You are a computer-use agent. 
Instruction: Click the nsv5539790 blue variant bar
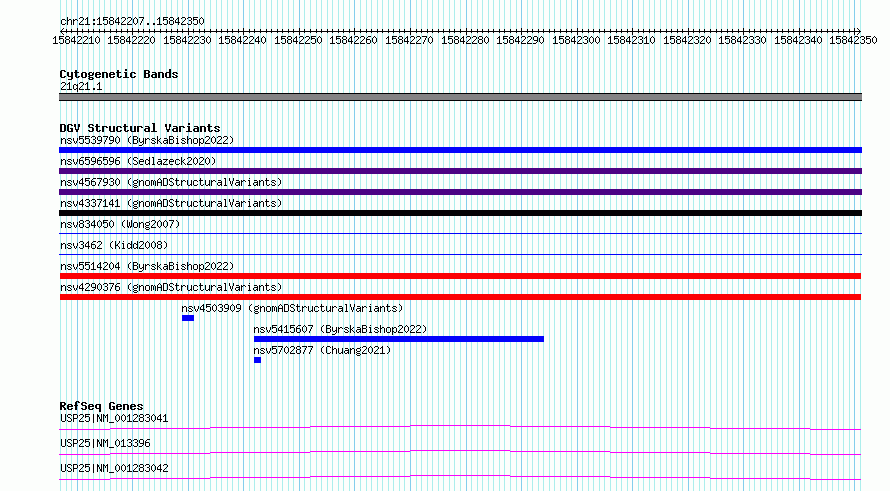tap(460, 150)
